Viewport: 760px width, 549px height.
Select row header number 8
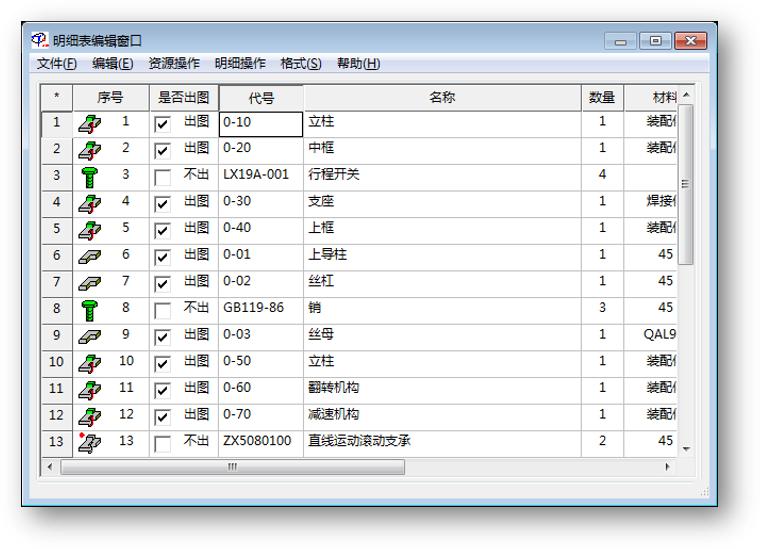(x=57, y=311)
